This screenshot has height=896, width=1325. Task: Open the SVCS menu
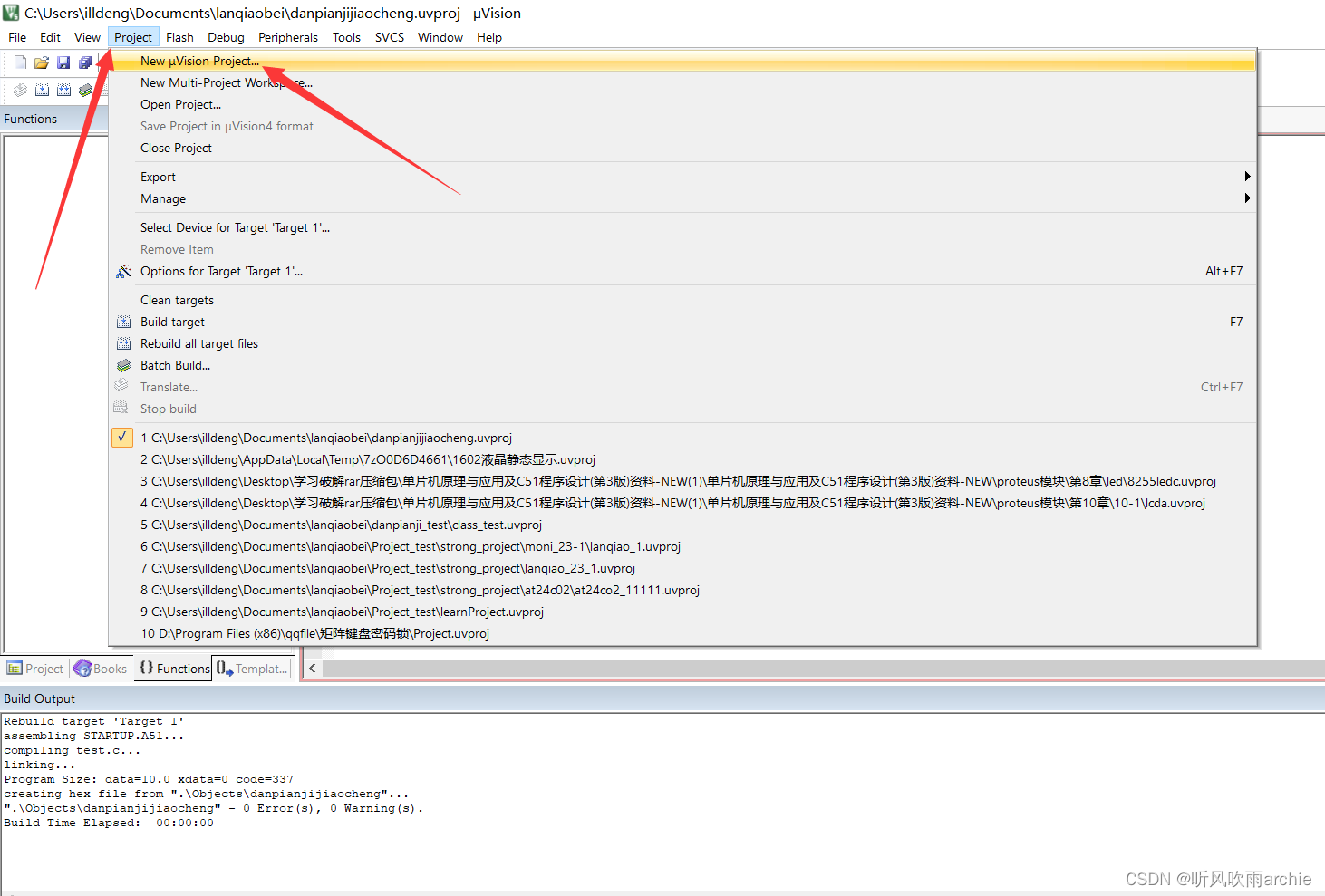(390, 37)
